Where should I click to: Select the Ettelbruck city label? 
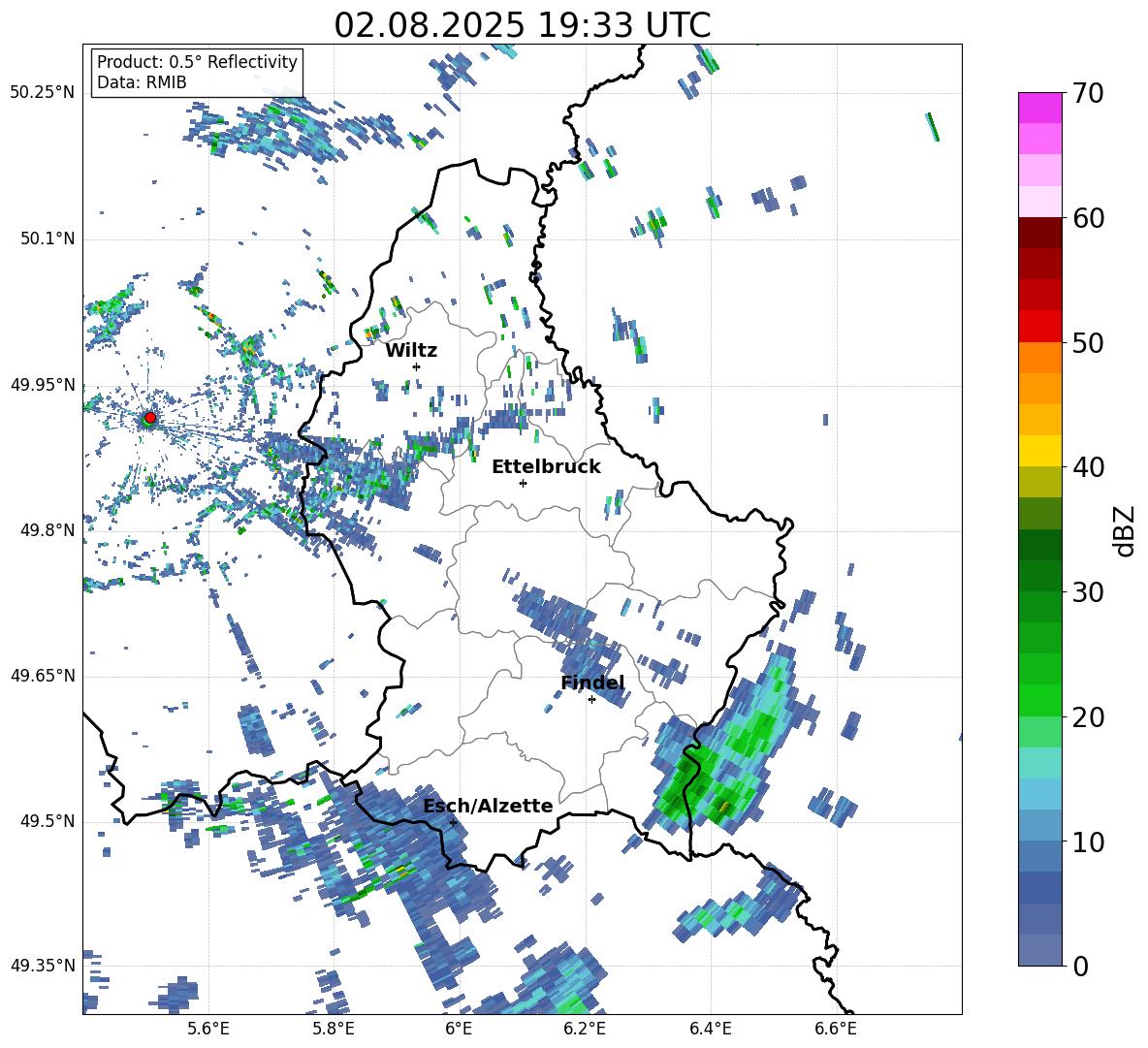click(x=546, y=467)
